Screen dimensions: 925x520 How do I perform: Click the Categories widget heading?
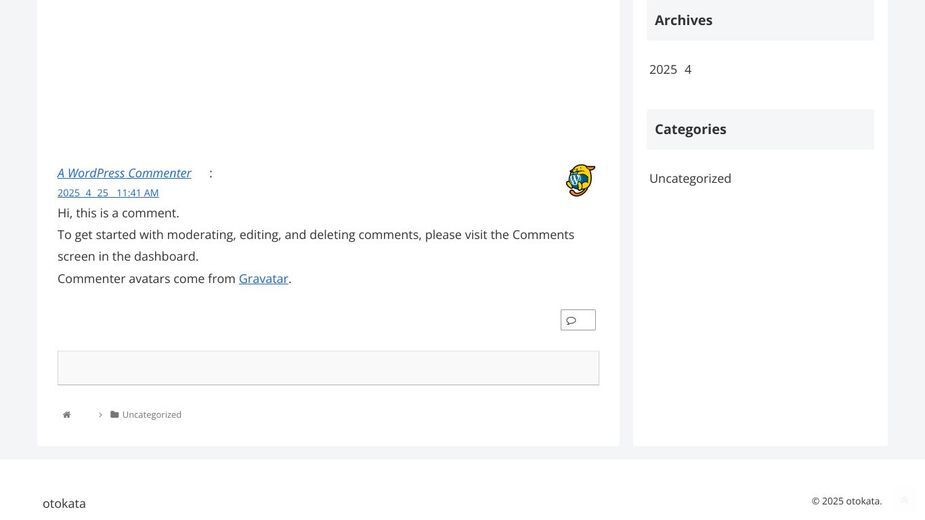(690, 129)
